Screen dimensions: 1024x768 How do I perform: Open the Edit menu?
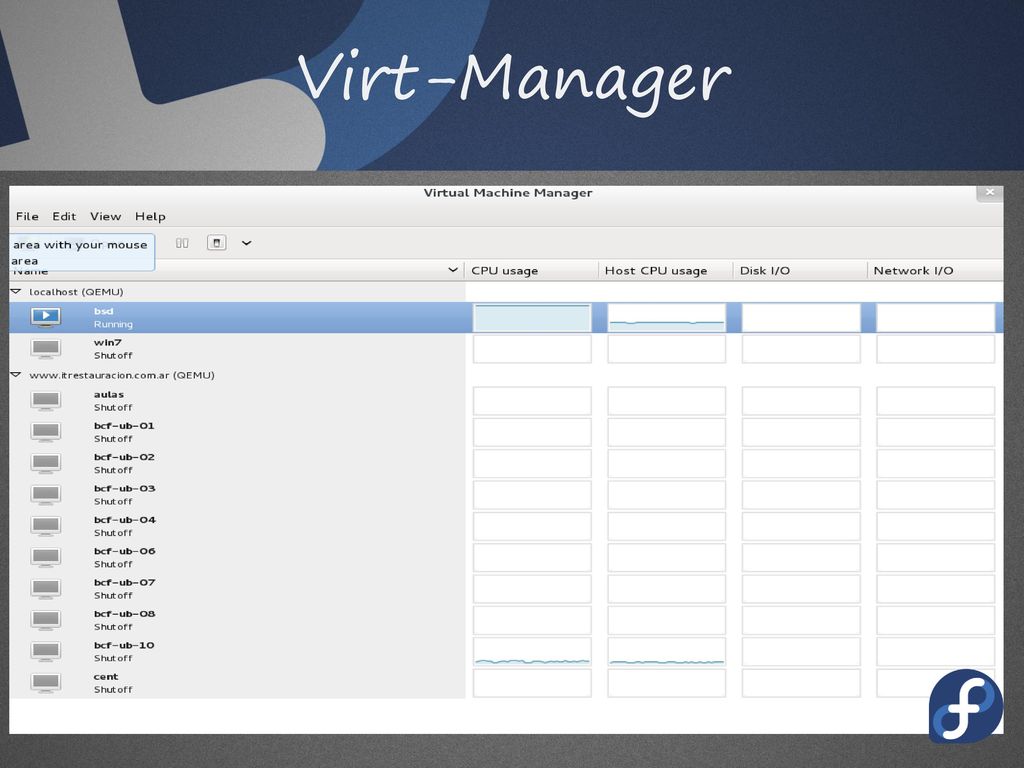64,216
